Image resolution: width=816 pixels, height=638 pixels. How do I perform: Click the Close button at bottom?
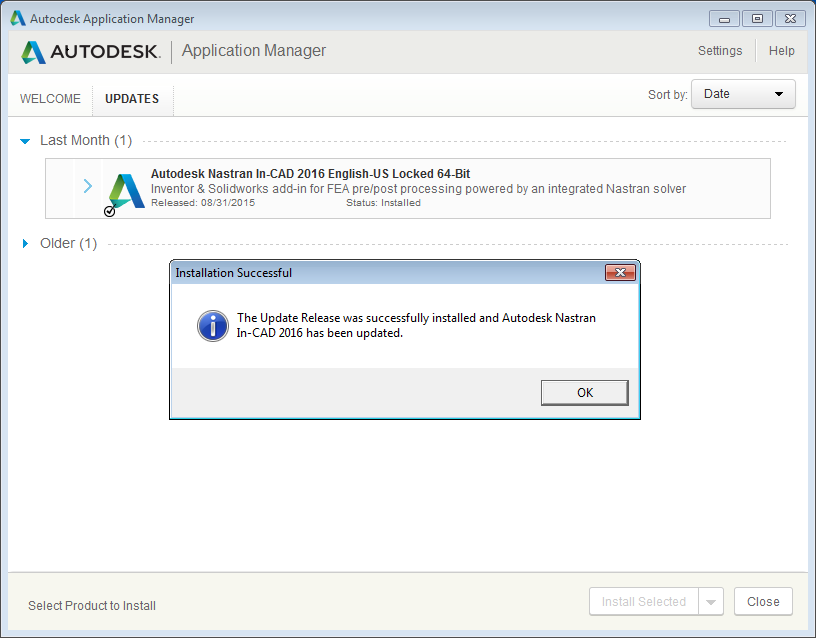click(x=763, y=602)
